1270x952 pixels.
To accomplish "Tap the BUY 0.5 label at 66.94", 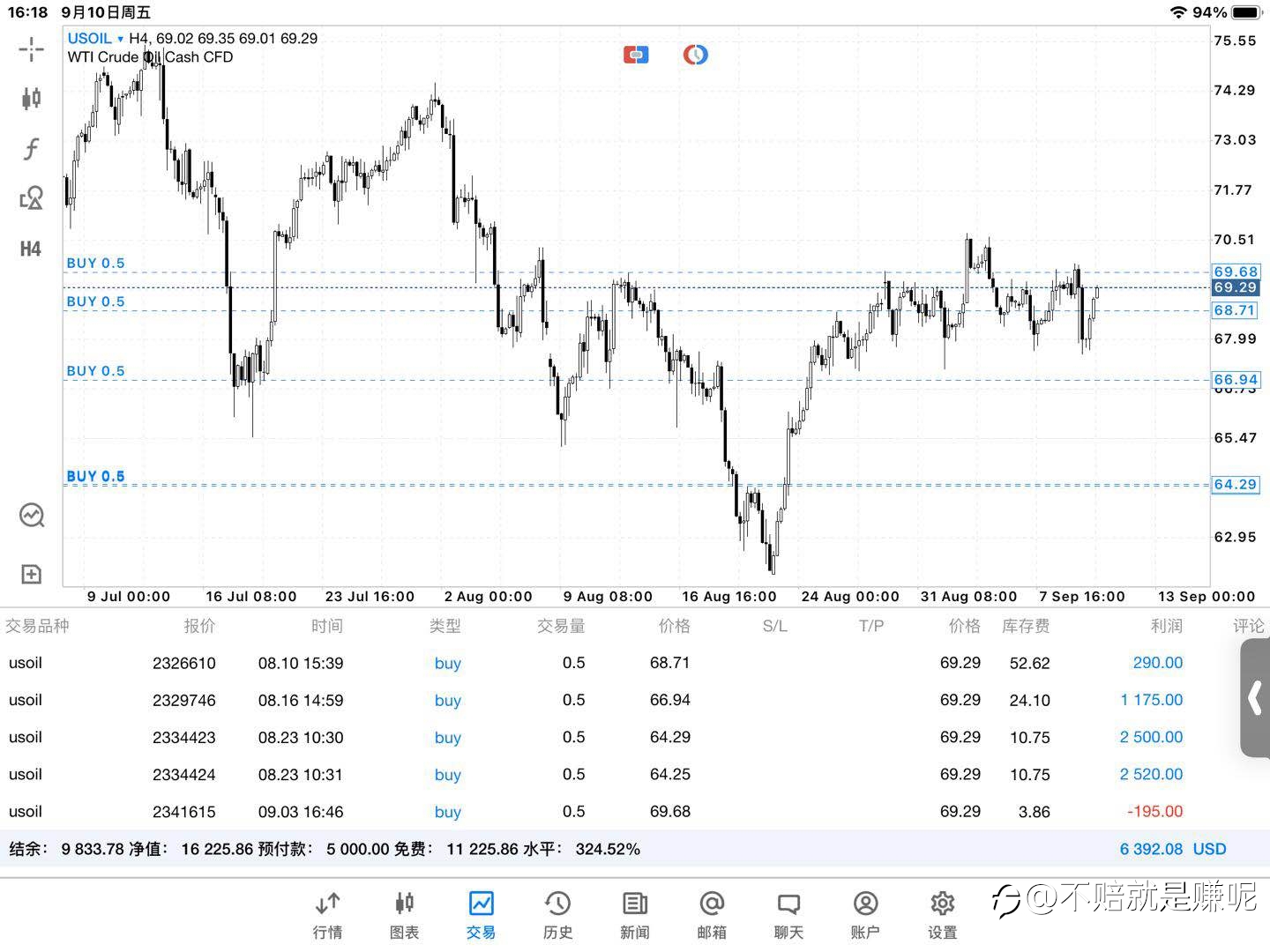I will click(95, 371).
